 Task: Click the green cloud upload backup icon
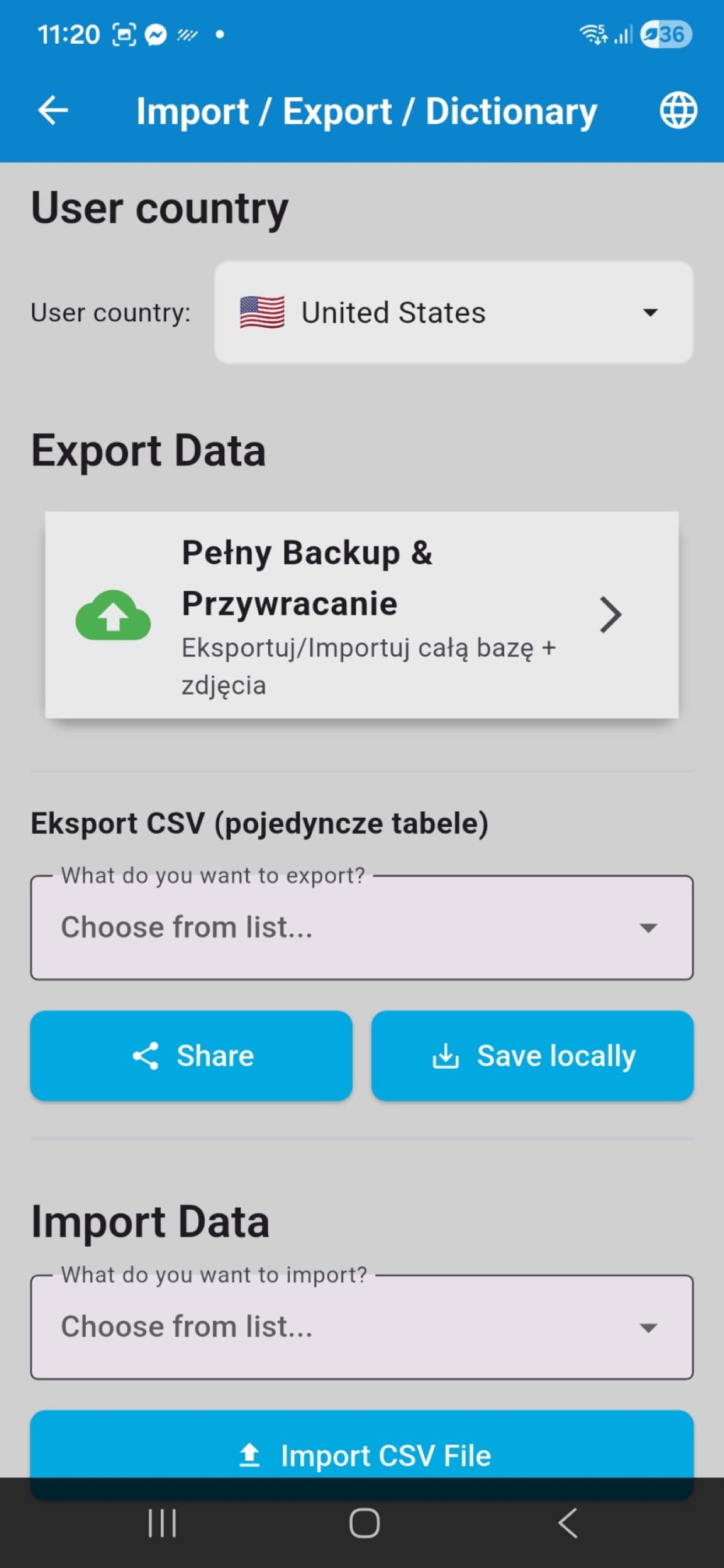pos(113,617)
